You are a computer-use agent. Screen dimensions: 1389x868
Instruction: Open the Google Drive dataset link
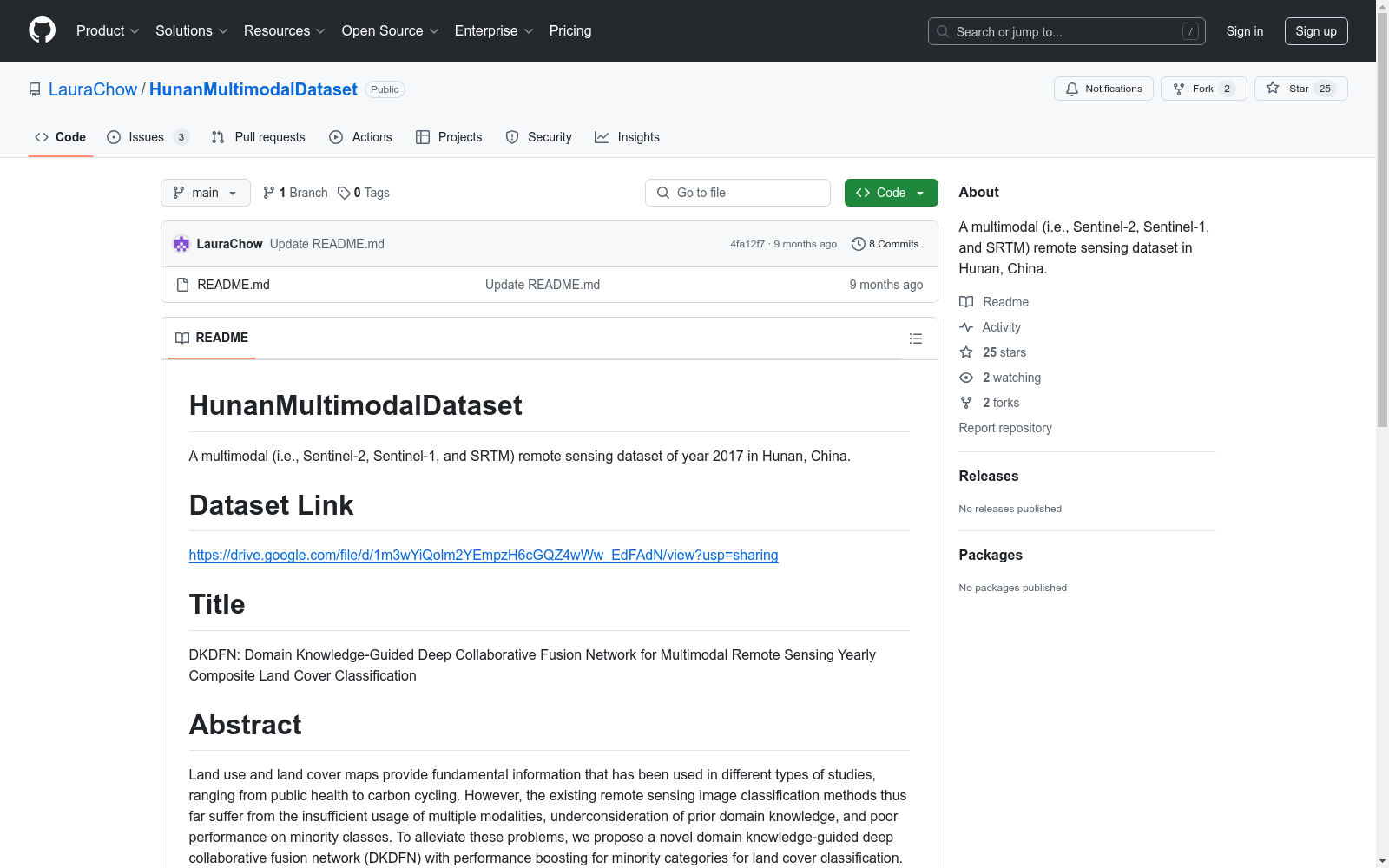pos(484,555)
